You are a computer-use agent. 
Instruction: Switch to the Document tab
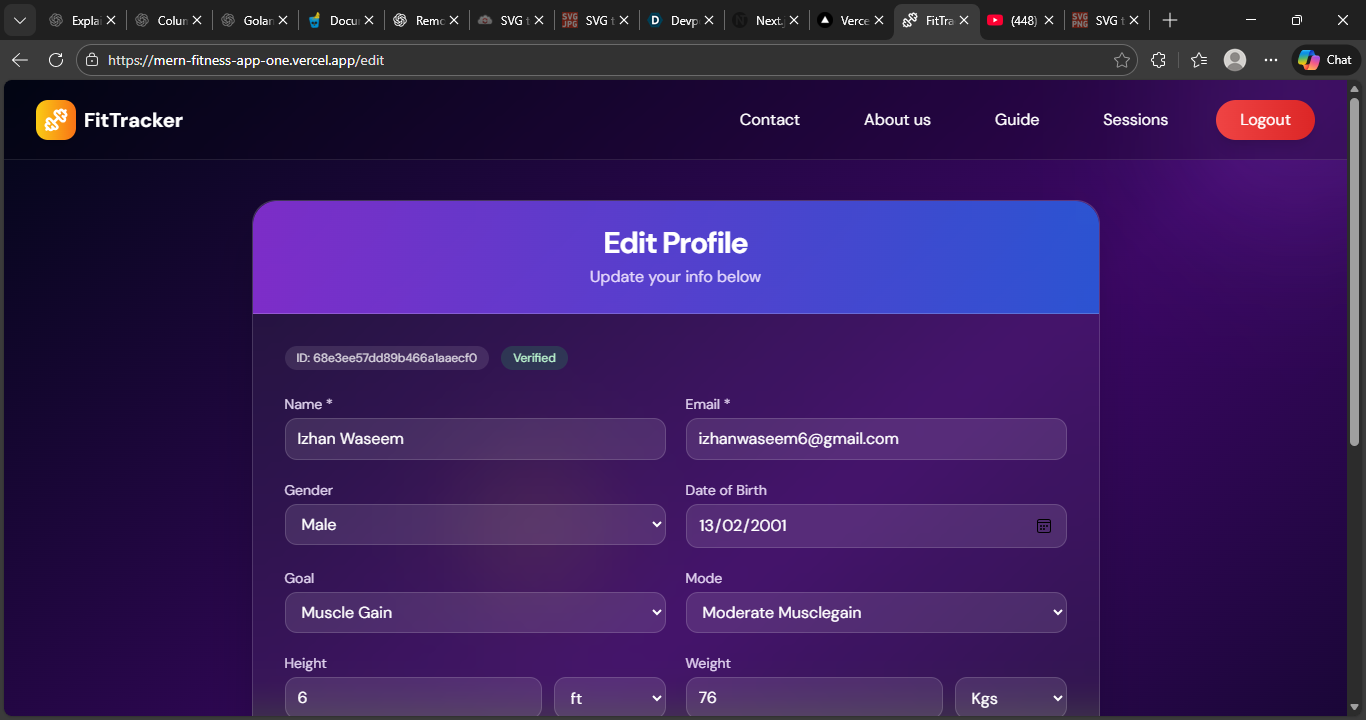[340, 20]
